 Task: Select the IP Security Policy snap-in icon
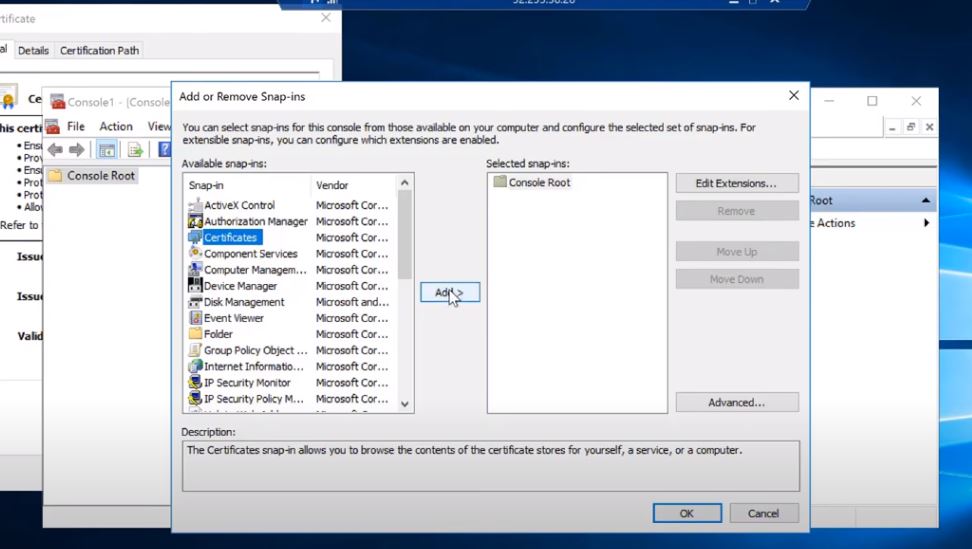tap(195, 398)
